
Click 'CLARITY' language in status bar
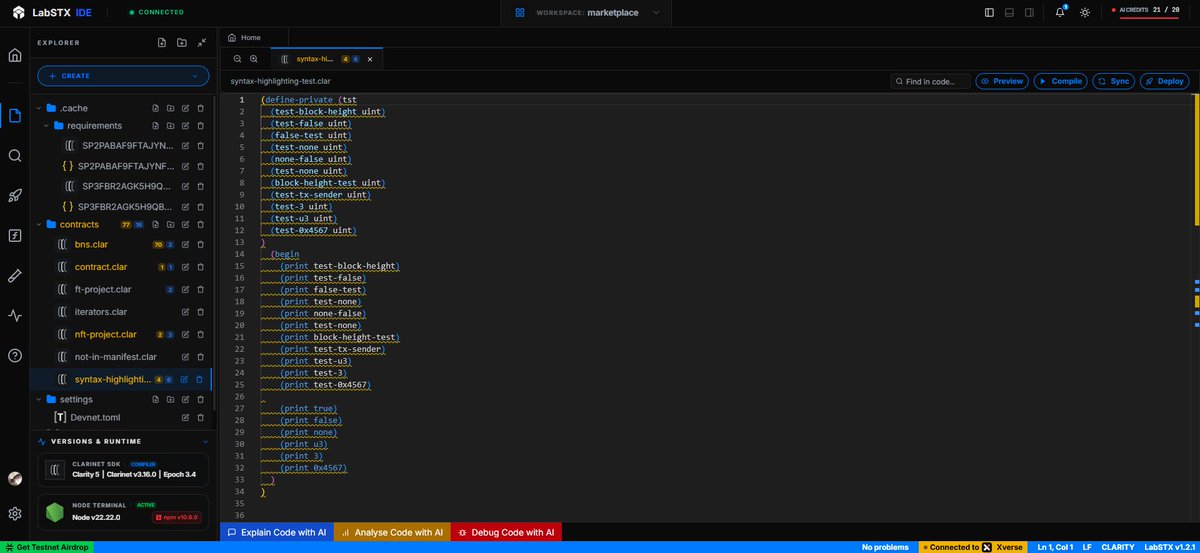click(x=1117, y=547)
